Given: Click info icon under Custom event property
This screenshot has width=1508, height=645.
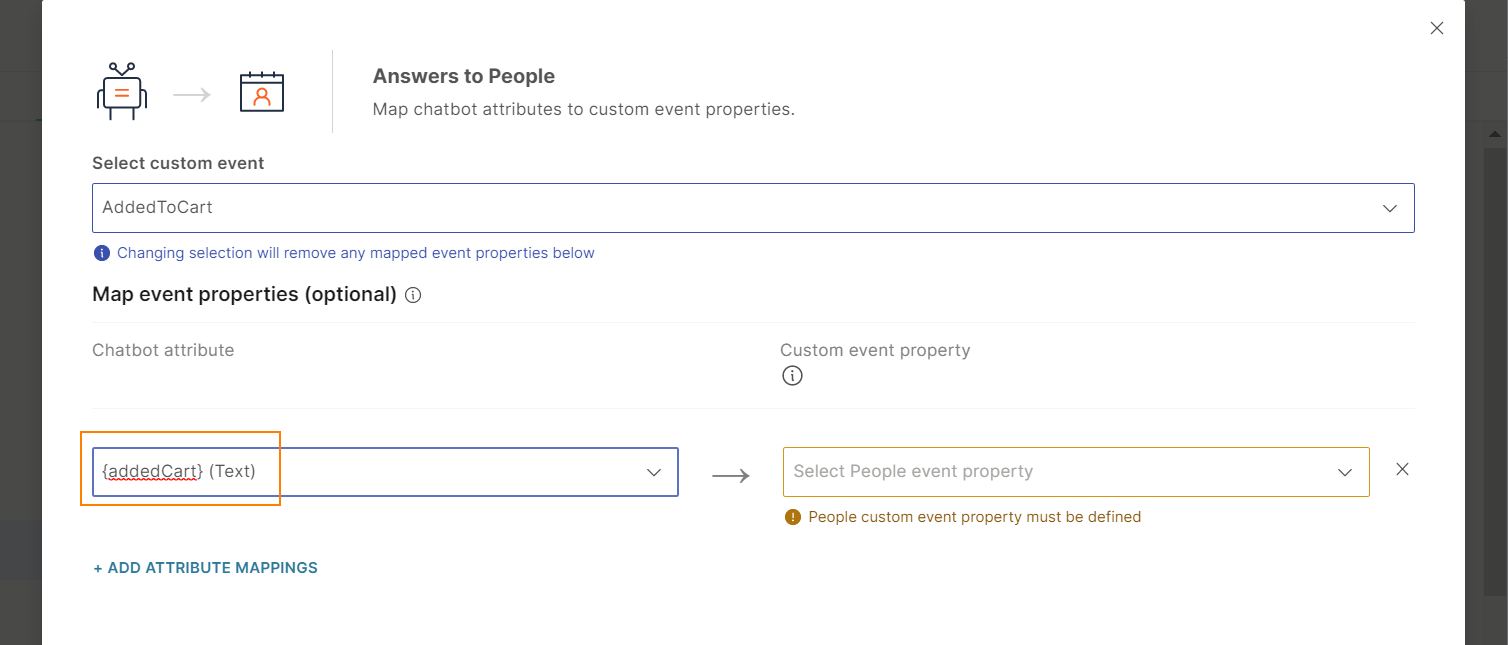Looking at the screenshot, I should pos(792,376).
